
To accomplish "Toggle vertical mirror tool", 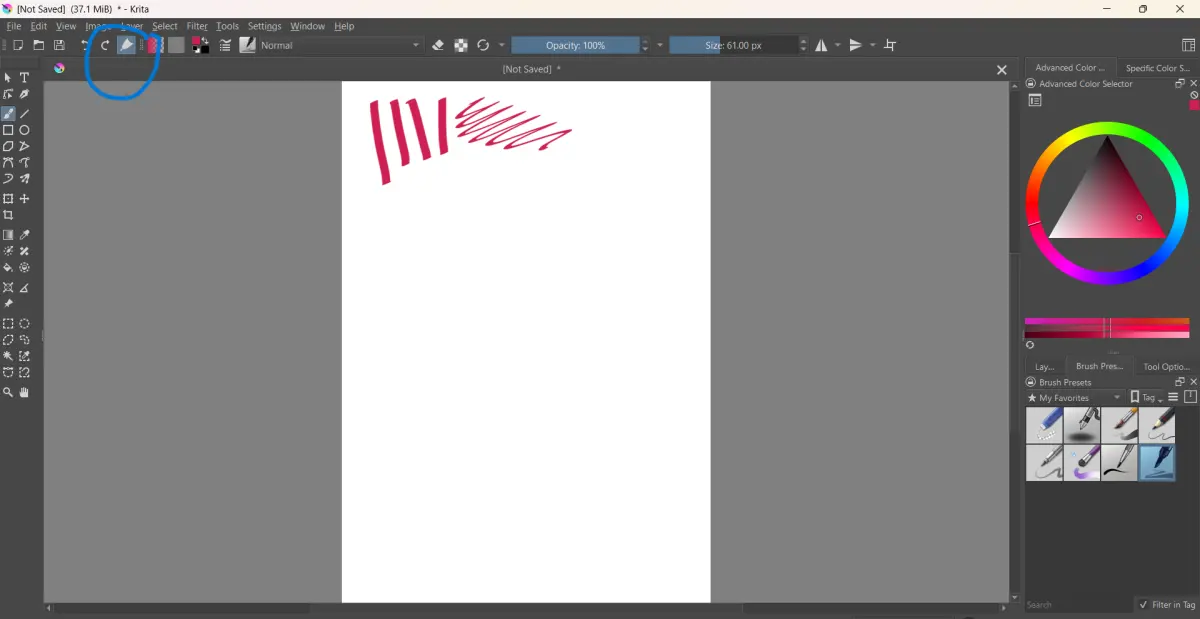I will (855, 45).
